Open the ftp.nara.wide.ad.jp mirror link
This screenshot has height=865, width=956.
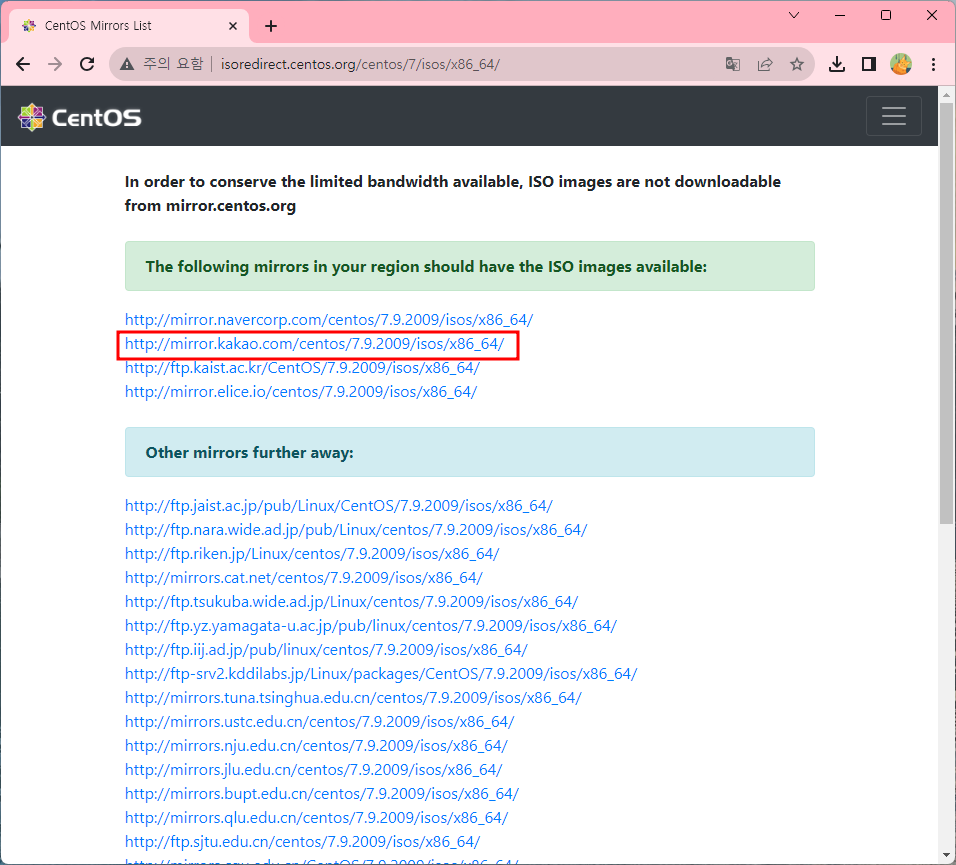pyautogui.click(x=356, y=530)
